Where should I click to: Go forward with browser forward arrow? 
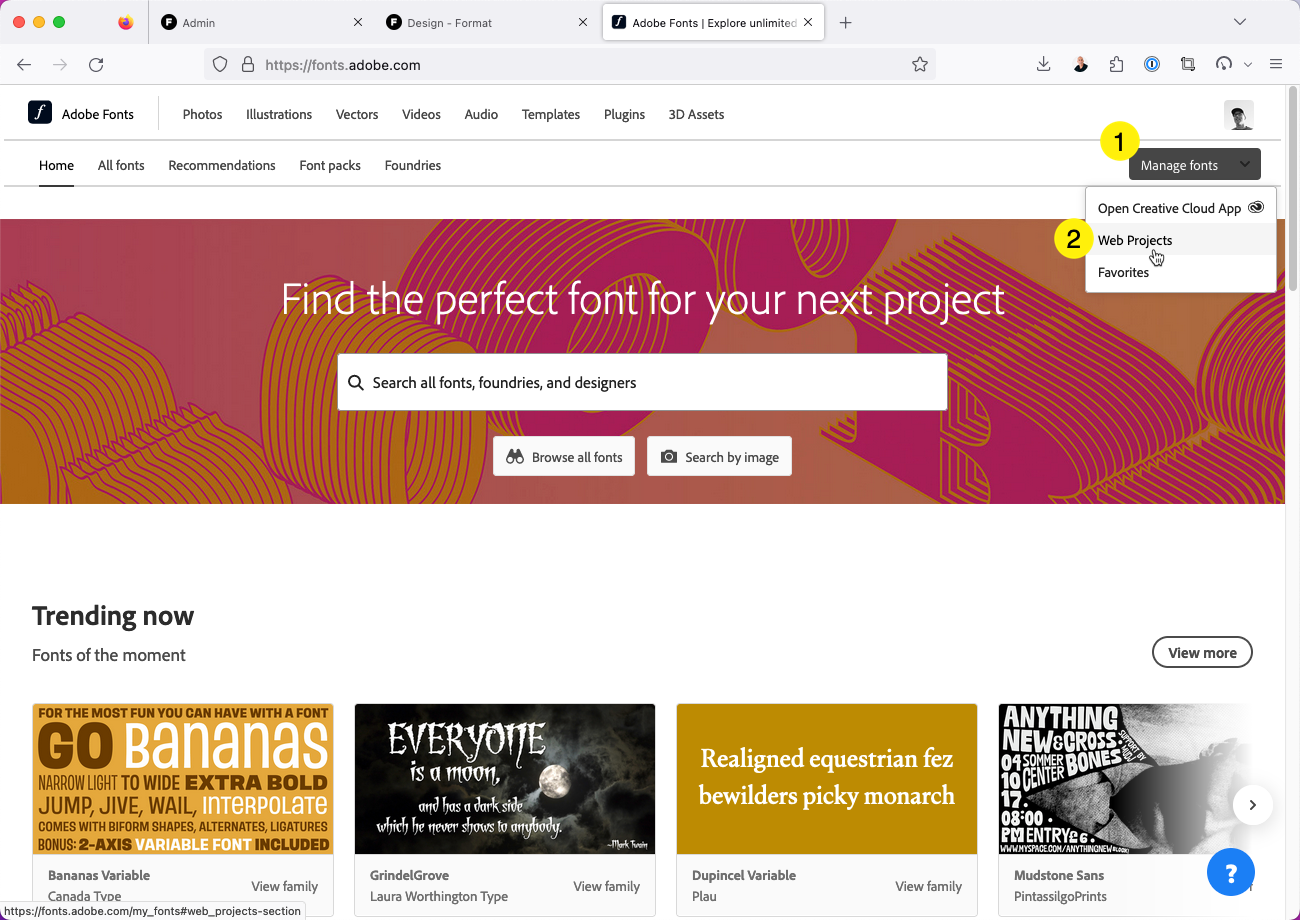coord(60,64)
